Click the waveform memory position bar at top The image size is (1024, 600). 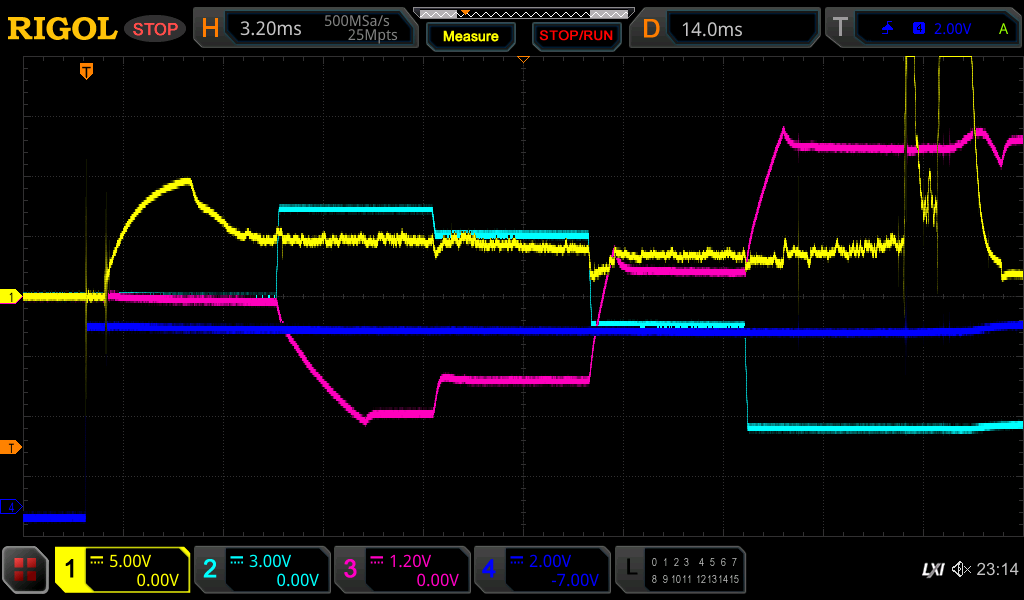pos(522,13)
